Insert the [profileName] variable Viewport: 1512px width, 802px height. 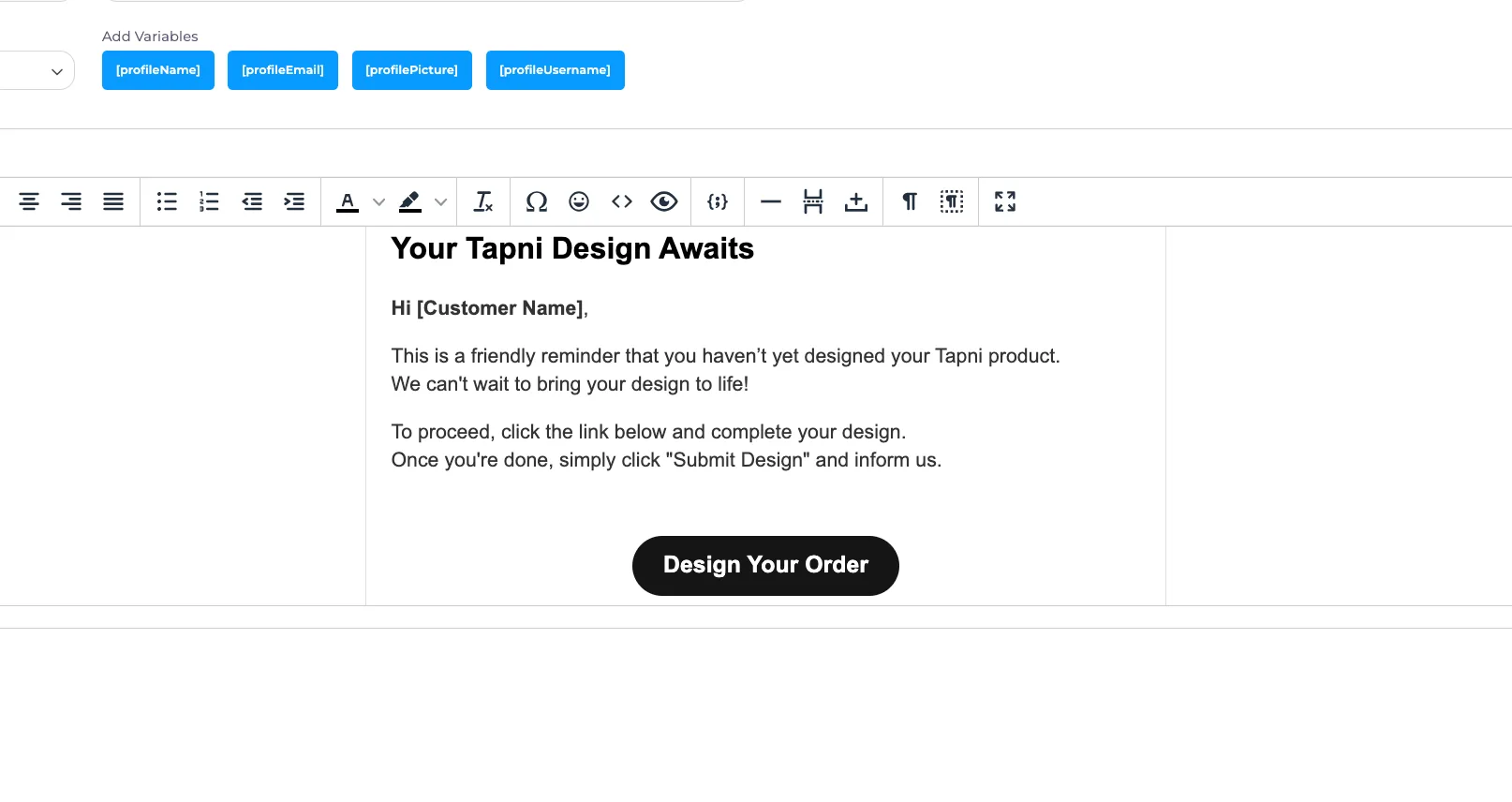point(158,70)
